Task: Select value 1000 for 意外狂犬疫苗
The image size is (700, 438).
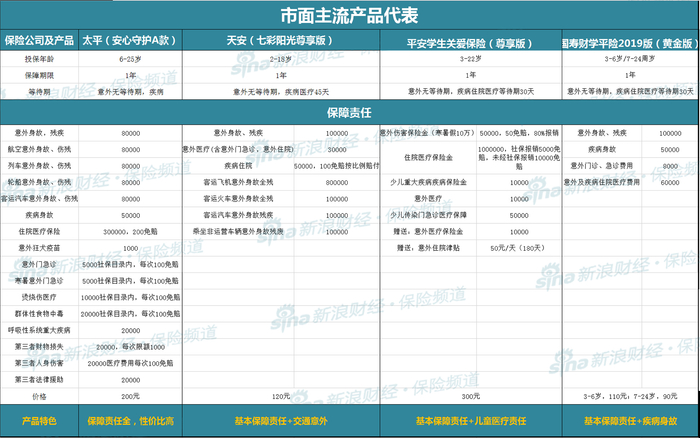Action: point(130,248)
